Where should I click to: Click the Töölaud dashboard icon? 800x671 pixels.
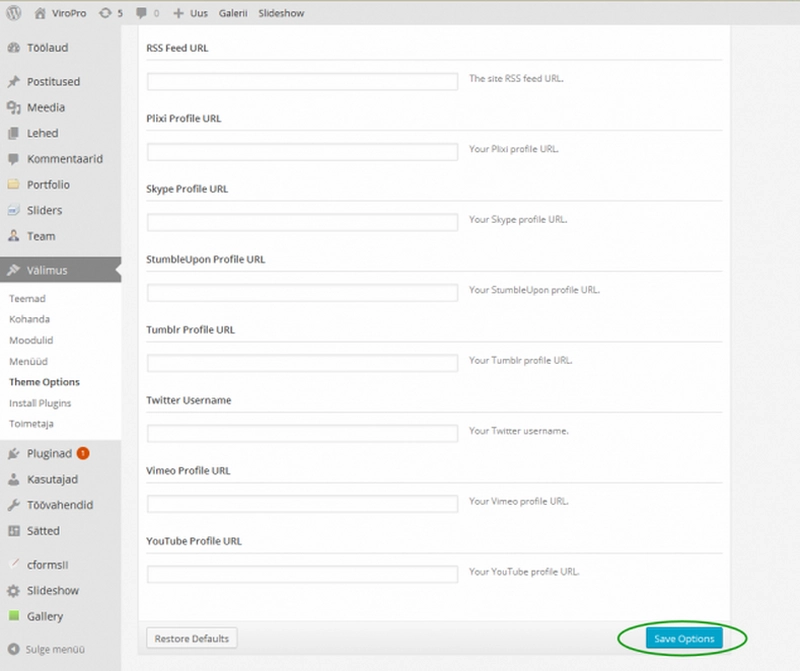(x=13, y=47)
